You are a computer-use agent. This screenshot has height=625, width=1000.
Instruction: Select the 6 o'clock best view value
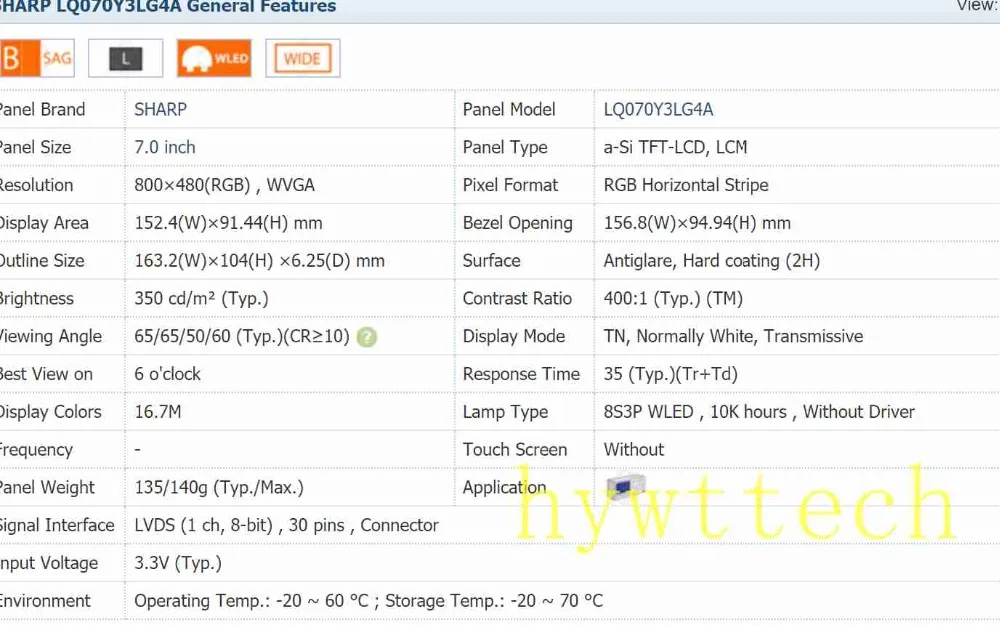(x=167, y=374)
